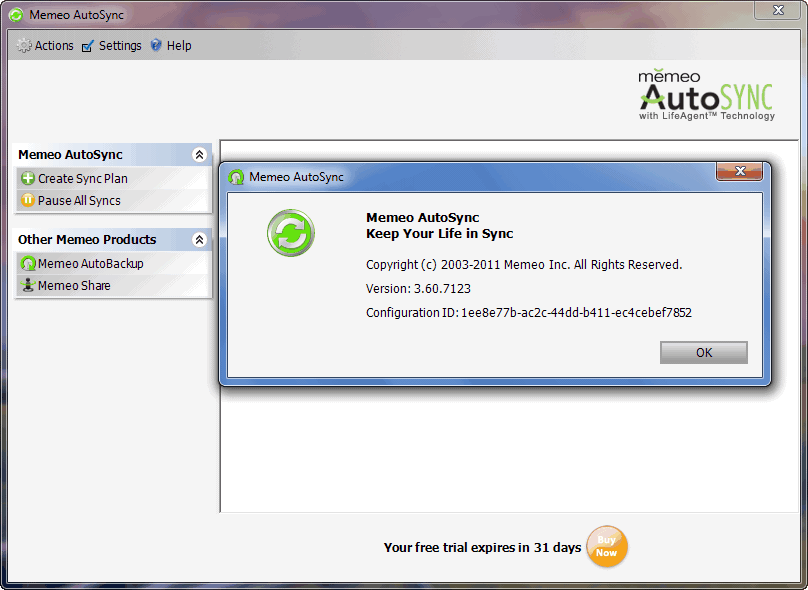This screenshot has width=808, height=590.
Task: Collapse the Memeo AutoSync panel
Action: [x=200, y=154]
